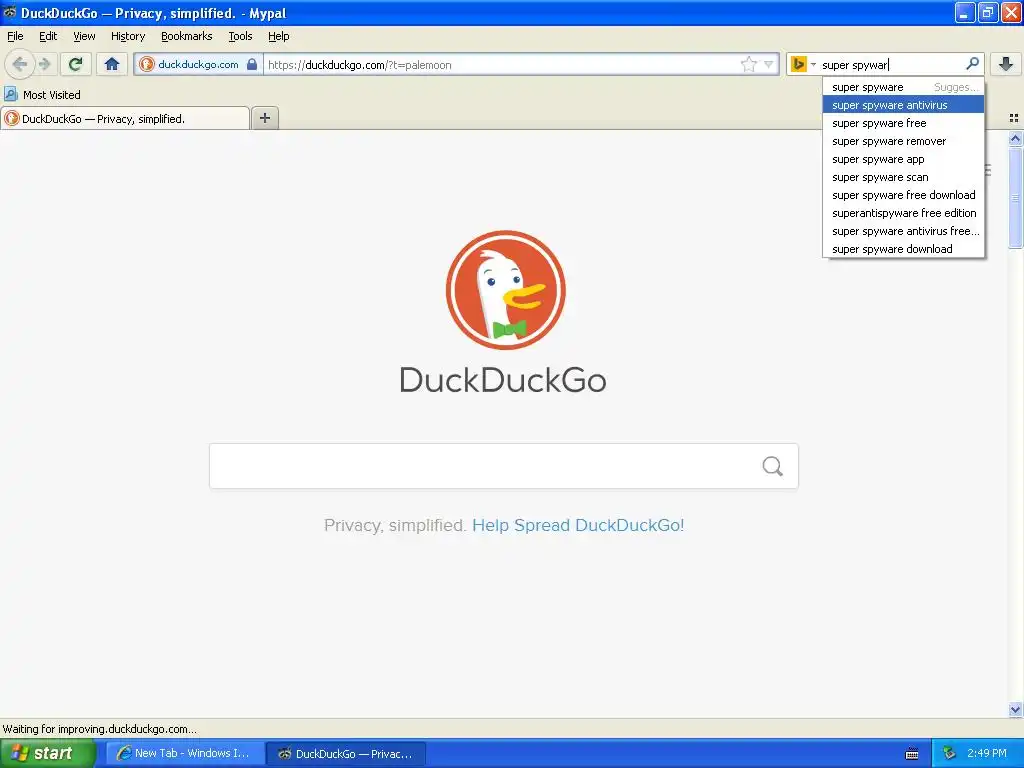1024x768 pixels.
Task: Select suggestion 'super spyware remover'
Action: (903, 141)
